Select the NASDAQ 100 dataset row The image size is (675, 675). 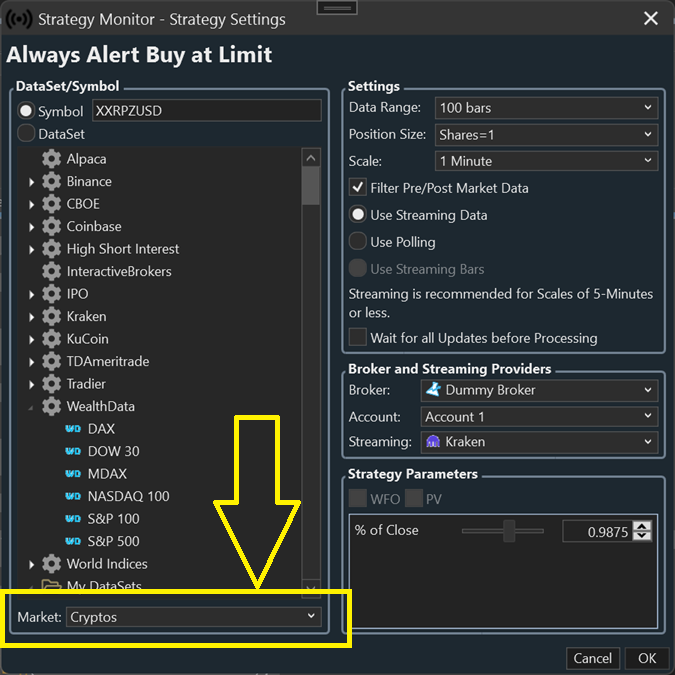point(128,496)
